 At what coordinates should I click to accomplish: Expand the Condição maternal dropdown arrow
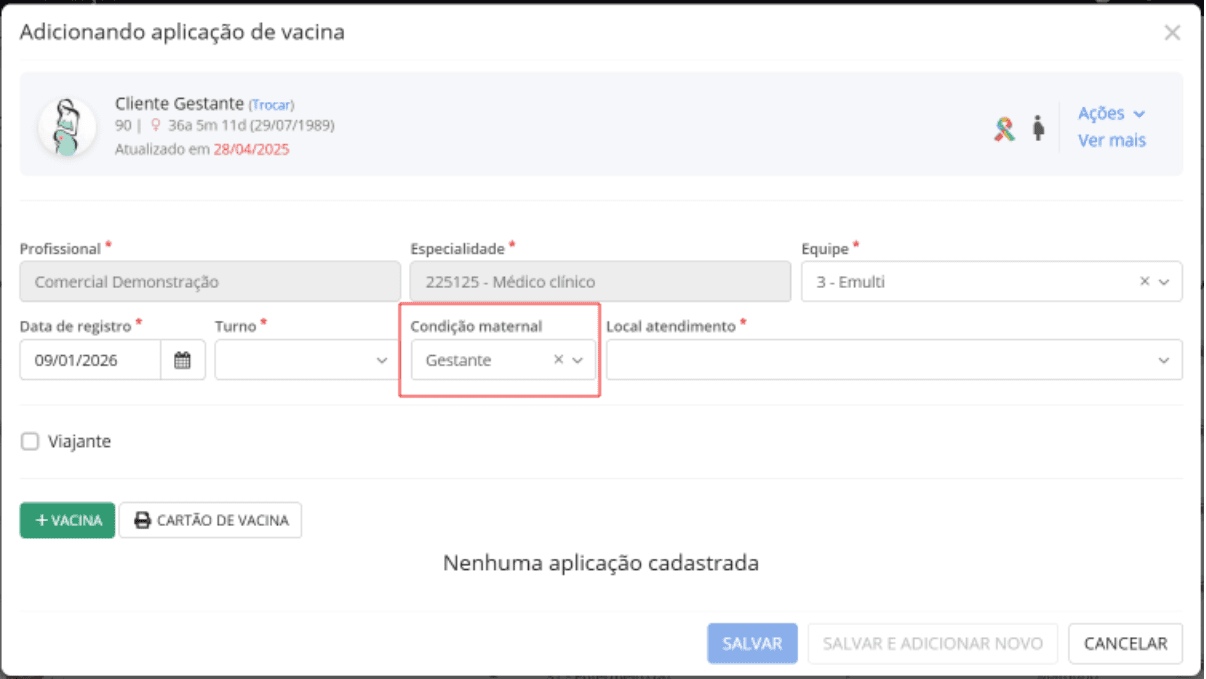coord(578,361)
